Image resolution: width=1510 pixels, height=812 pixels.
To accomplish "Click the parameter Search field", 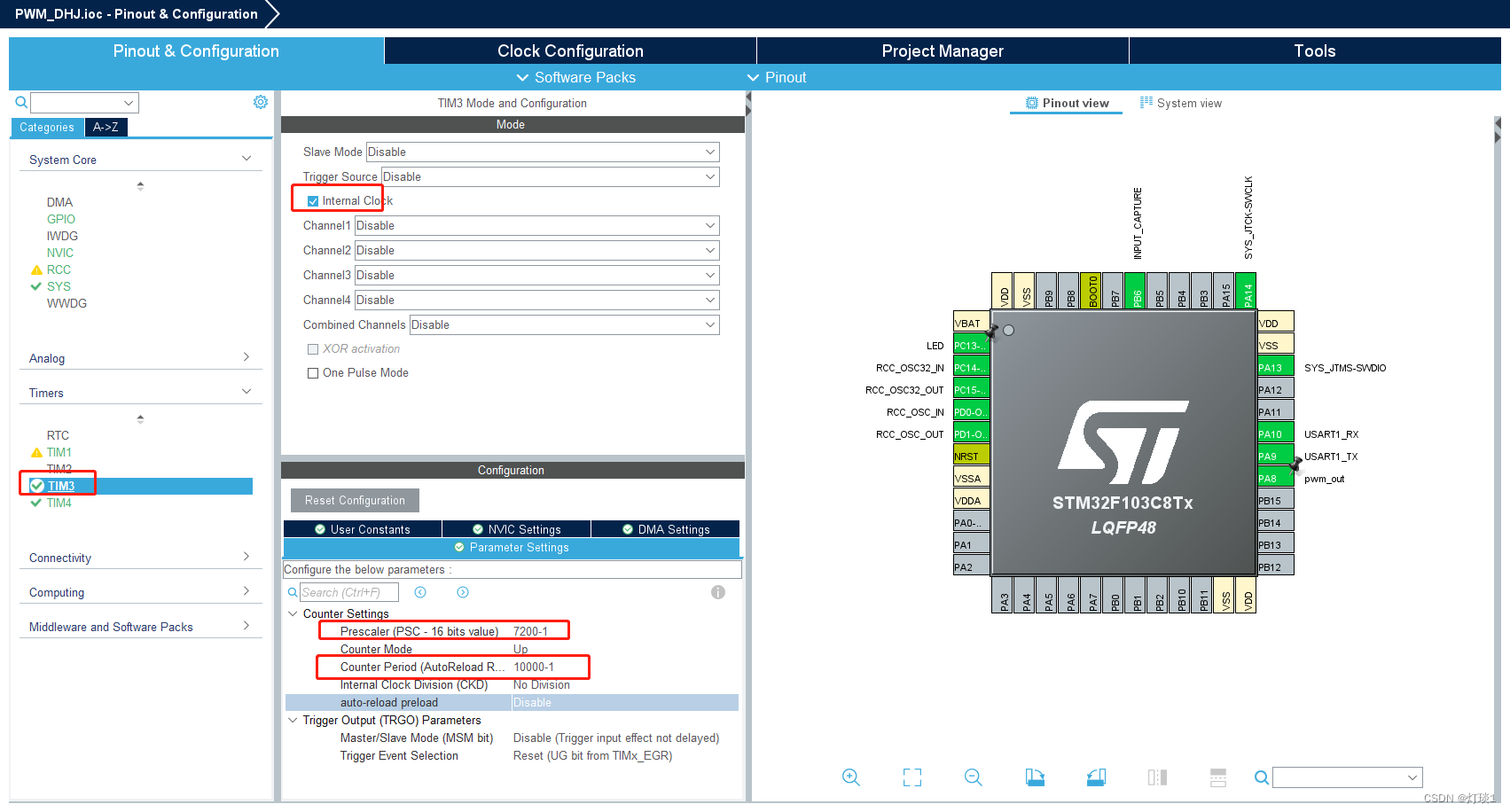I will click(349, 592).
